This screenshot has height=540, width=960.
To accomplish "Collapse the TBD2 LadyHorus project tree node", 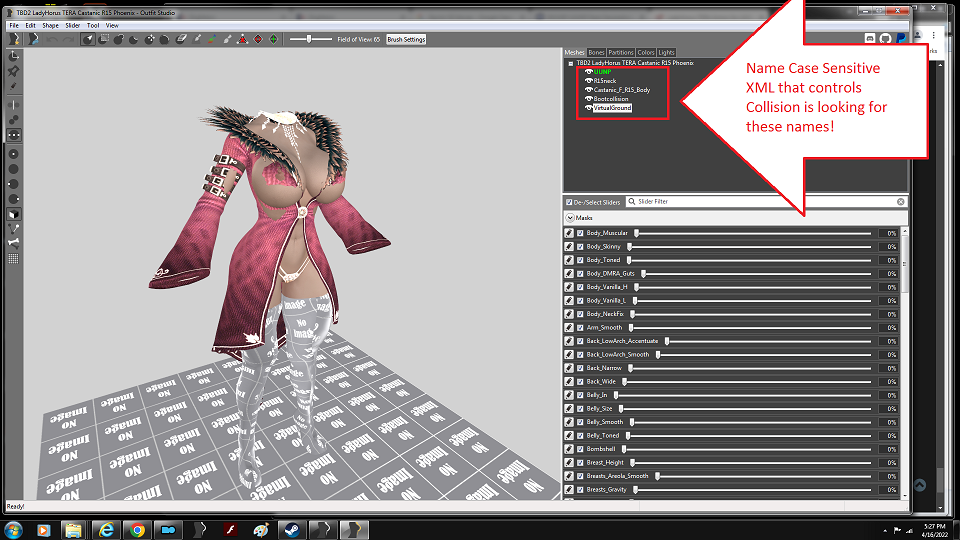I will click(x=571, y=63).
